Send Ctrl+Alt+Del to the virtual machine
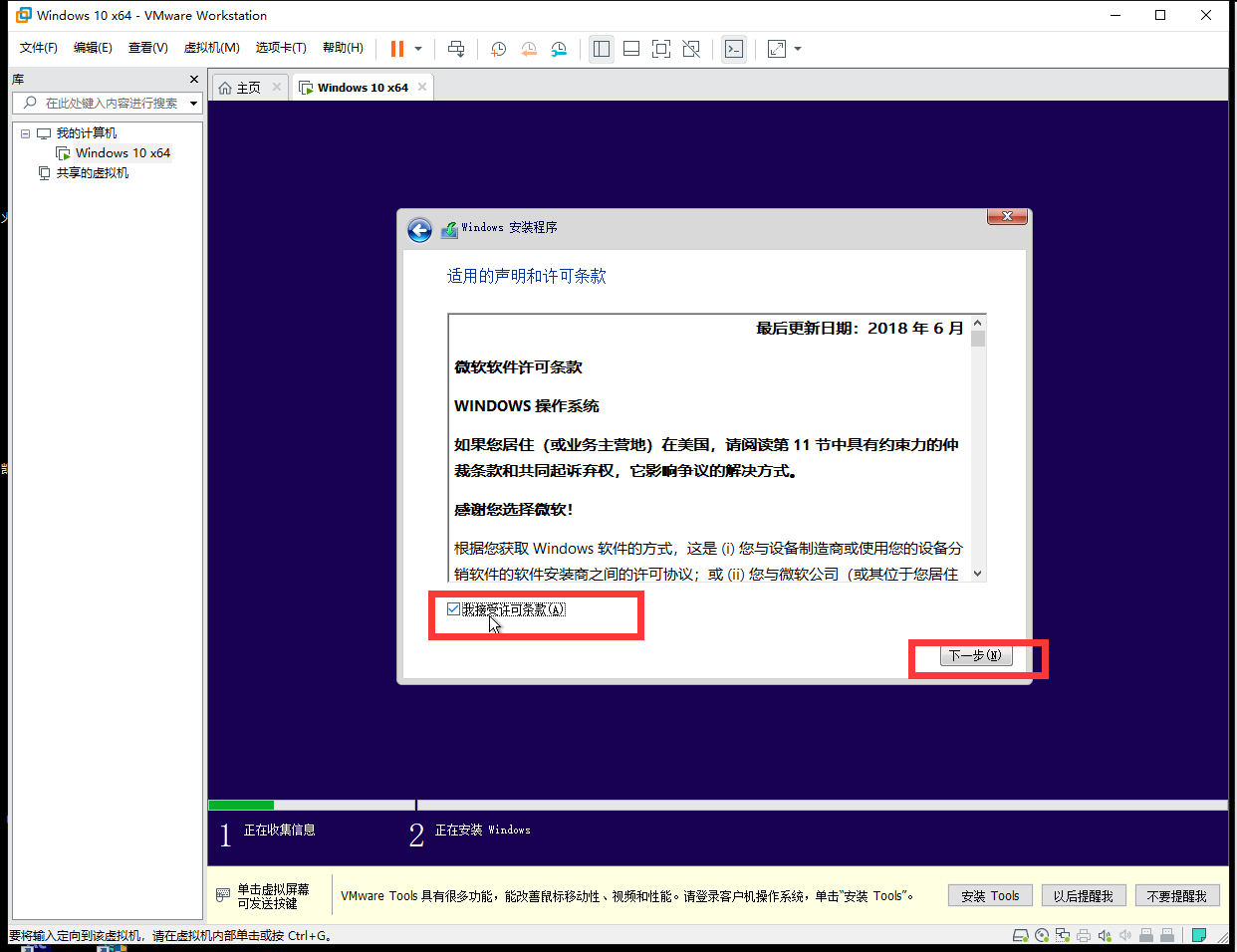 456,49
